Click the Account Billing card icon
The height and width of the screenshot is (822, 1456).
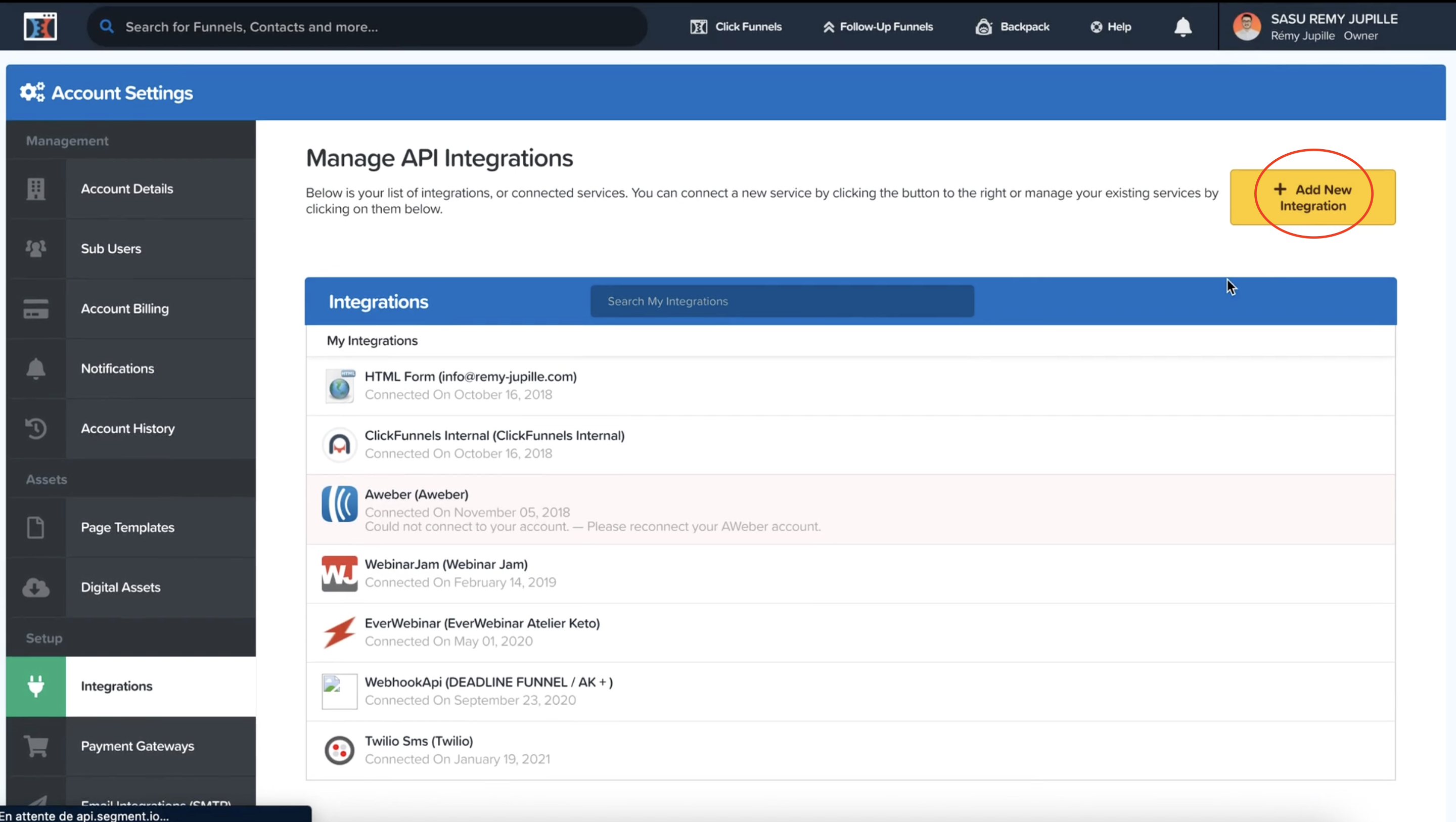[35, 309]
